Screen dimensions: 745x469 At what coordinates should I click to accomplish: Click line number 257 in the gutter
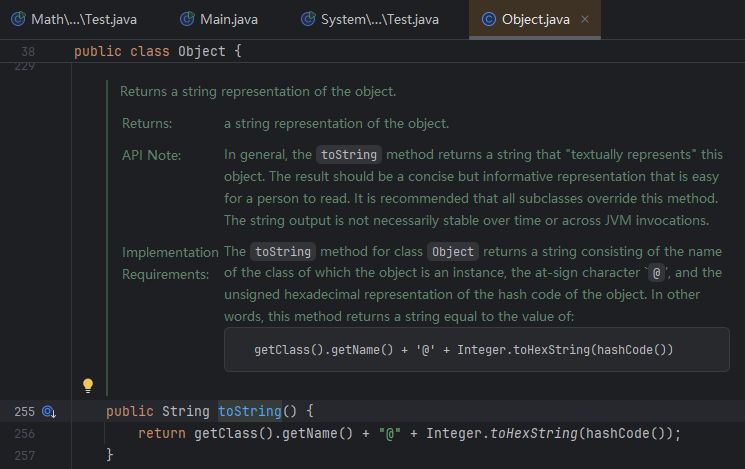[x=24, y=455]
